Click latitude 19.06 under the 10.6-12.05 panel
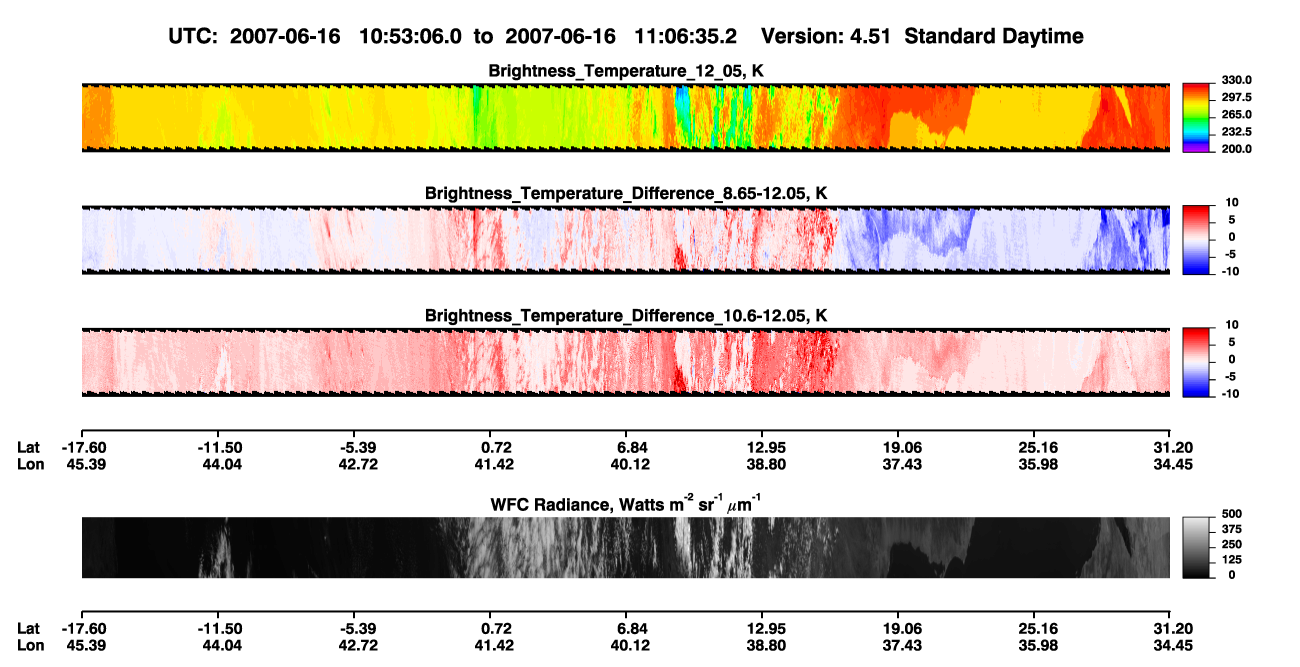 [898, 447]
